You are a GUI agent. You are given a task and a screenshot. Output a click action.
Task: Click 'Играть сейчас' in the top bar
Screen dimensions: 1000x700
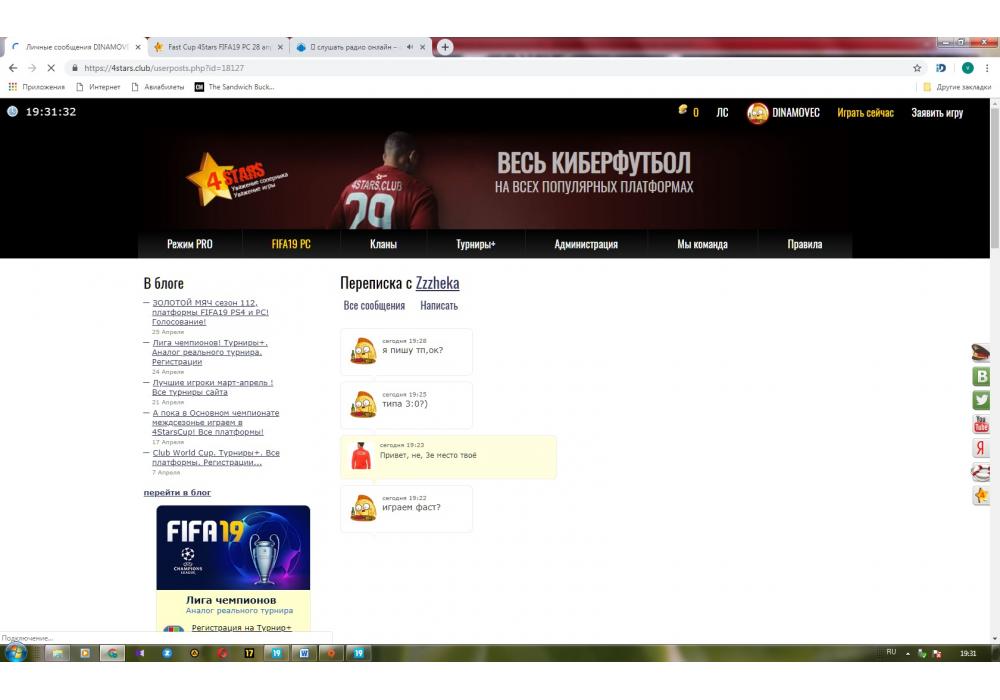tap(865, 113)
